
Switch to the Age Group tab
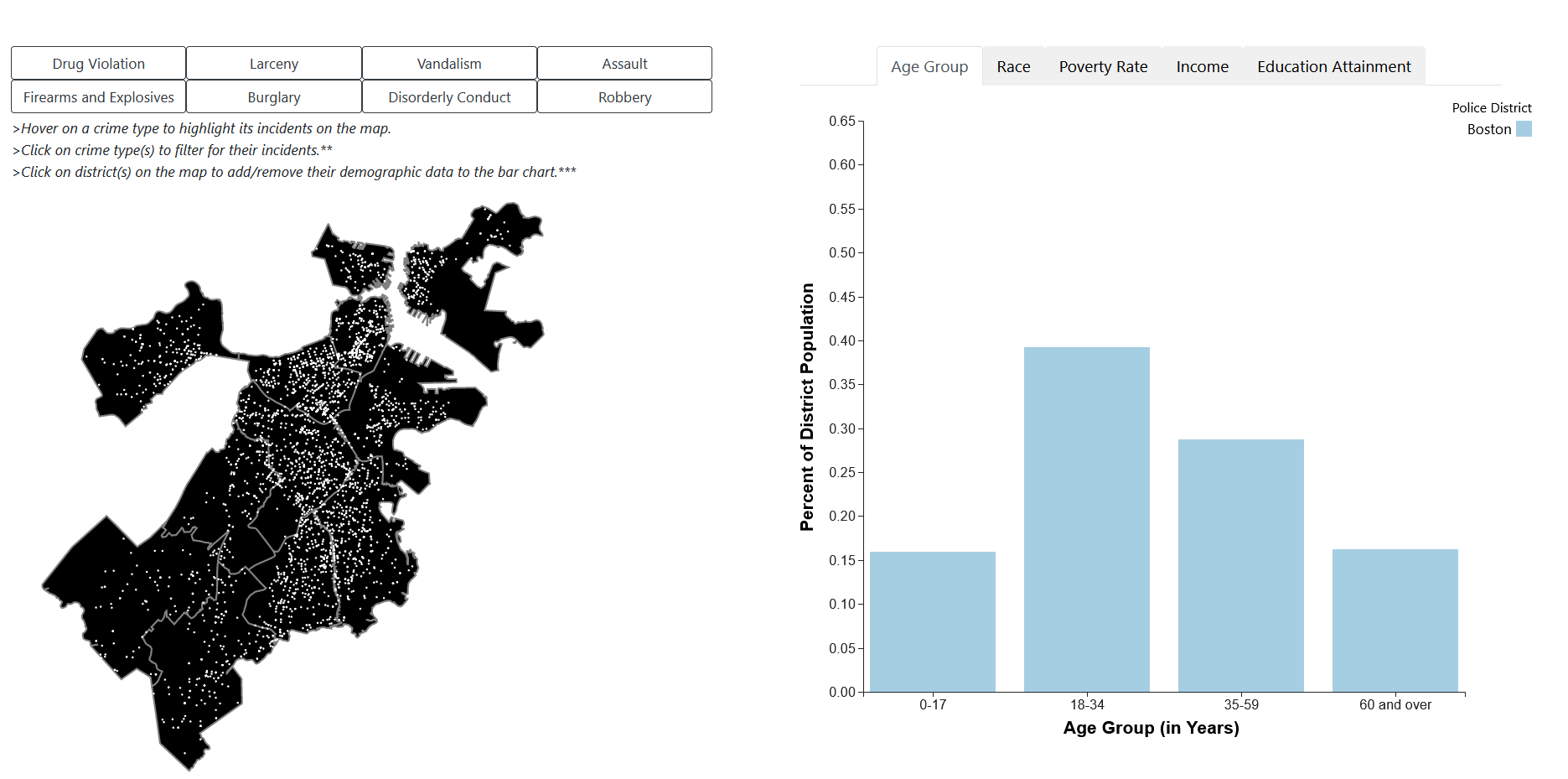pos(929,66)
